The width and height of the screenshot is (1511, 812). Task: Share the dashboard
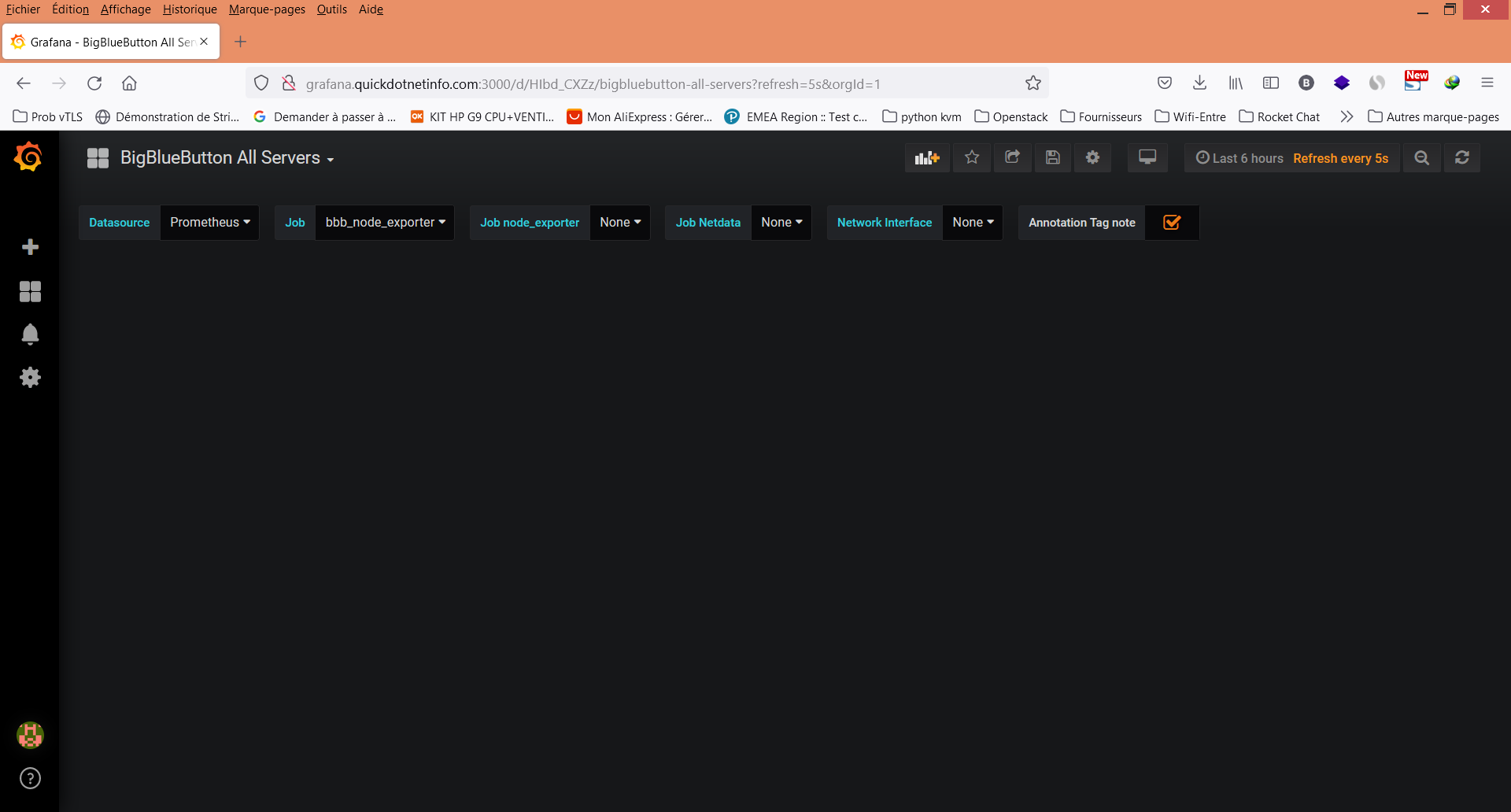[x=1013, y=157]
